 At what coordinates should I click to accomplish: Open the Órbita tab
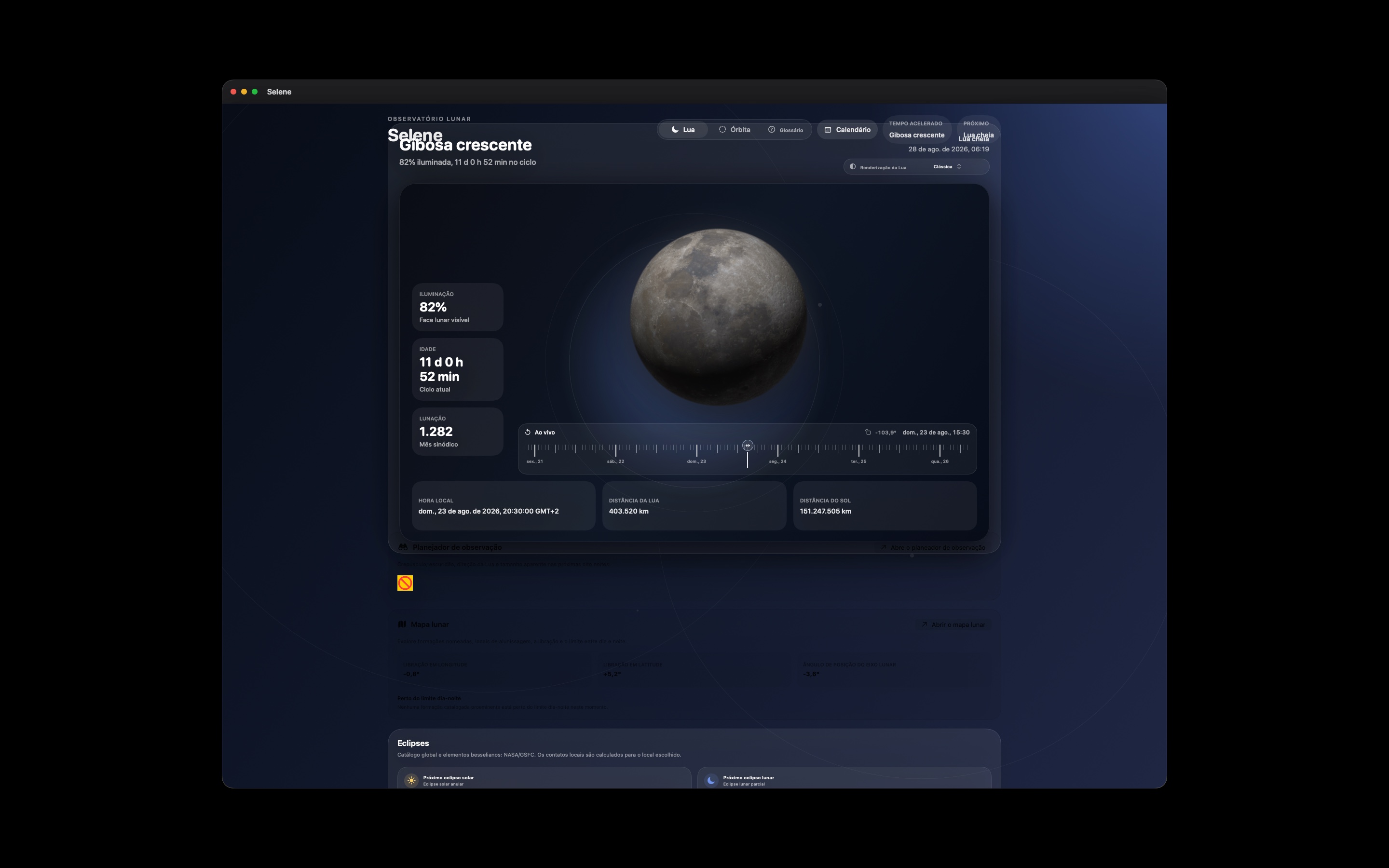point(734,130)
